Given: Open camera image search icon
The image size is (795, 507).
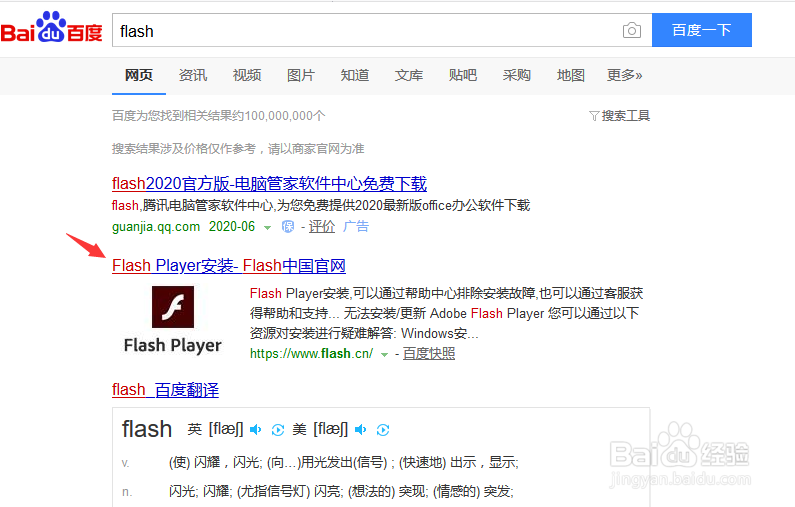Looking at the screenshot, I should click(x=631, y=30).
